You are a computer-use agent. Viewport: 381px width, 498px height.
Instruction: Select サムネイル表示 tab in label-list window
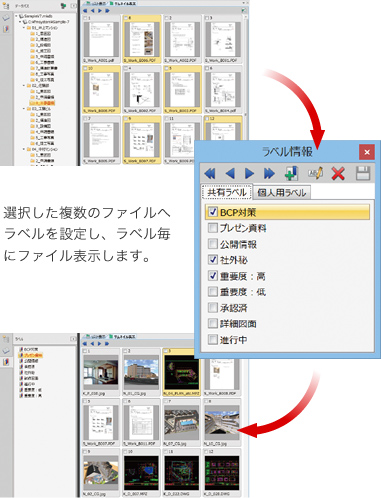tap(122, 336)
